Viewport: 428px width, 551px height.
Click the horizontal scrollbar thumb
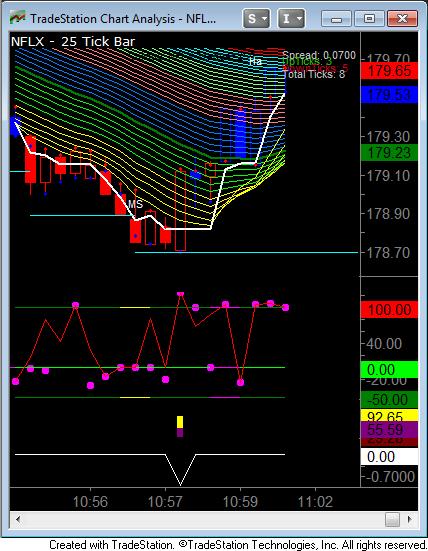[x=392, y=519]
